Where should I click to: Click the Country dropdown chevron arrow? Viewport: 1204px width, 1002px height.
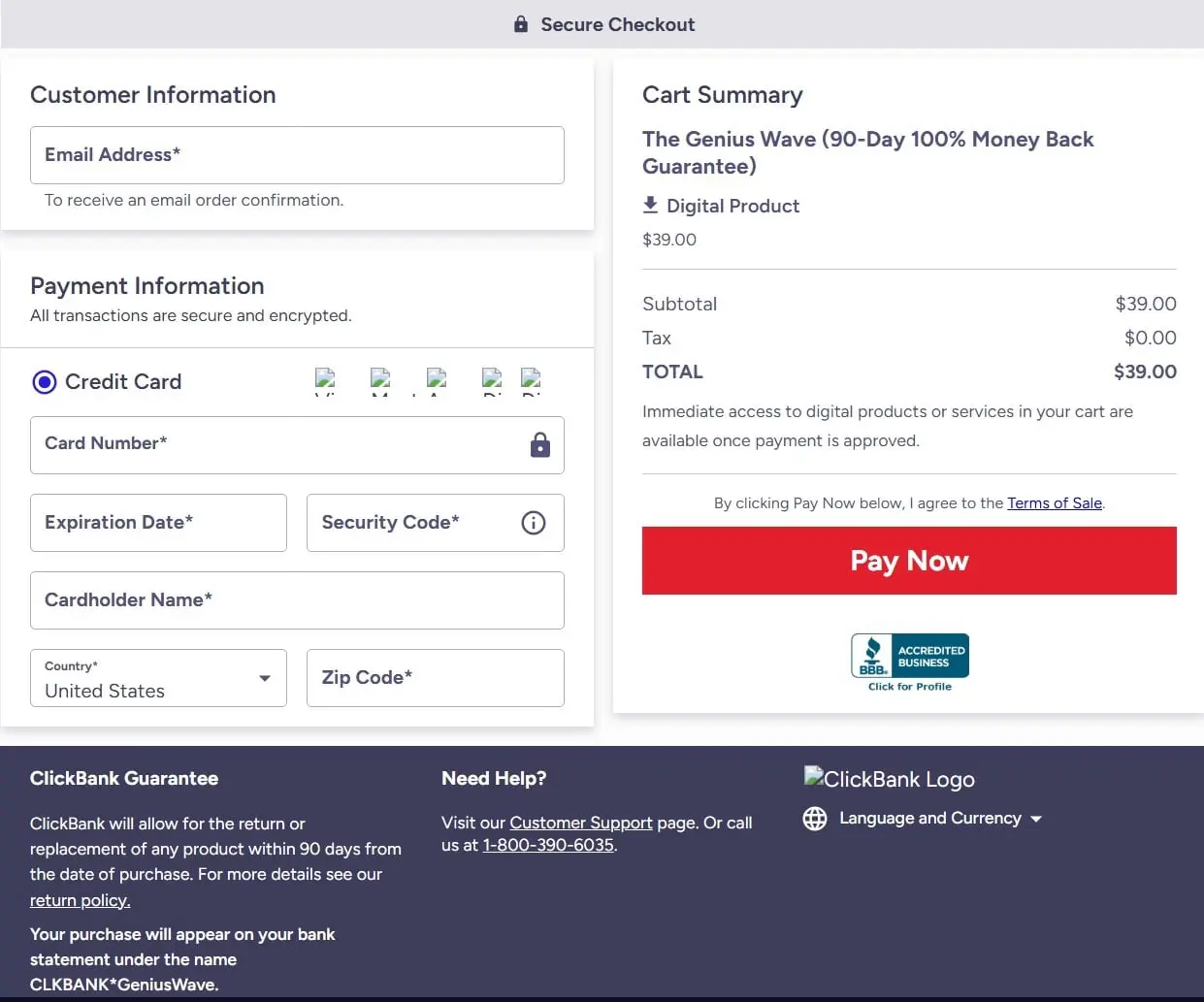(x=264, y=679)
